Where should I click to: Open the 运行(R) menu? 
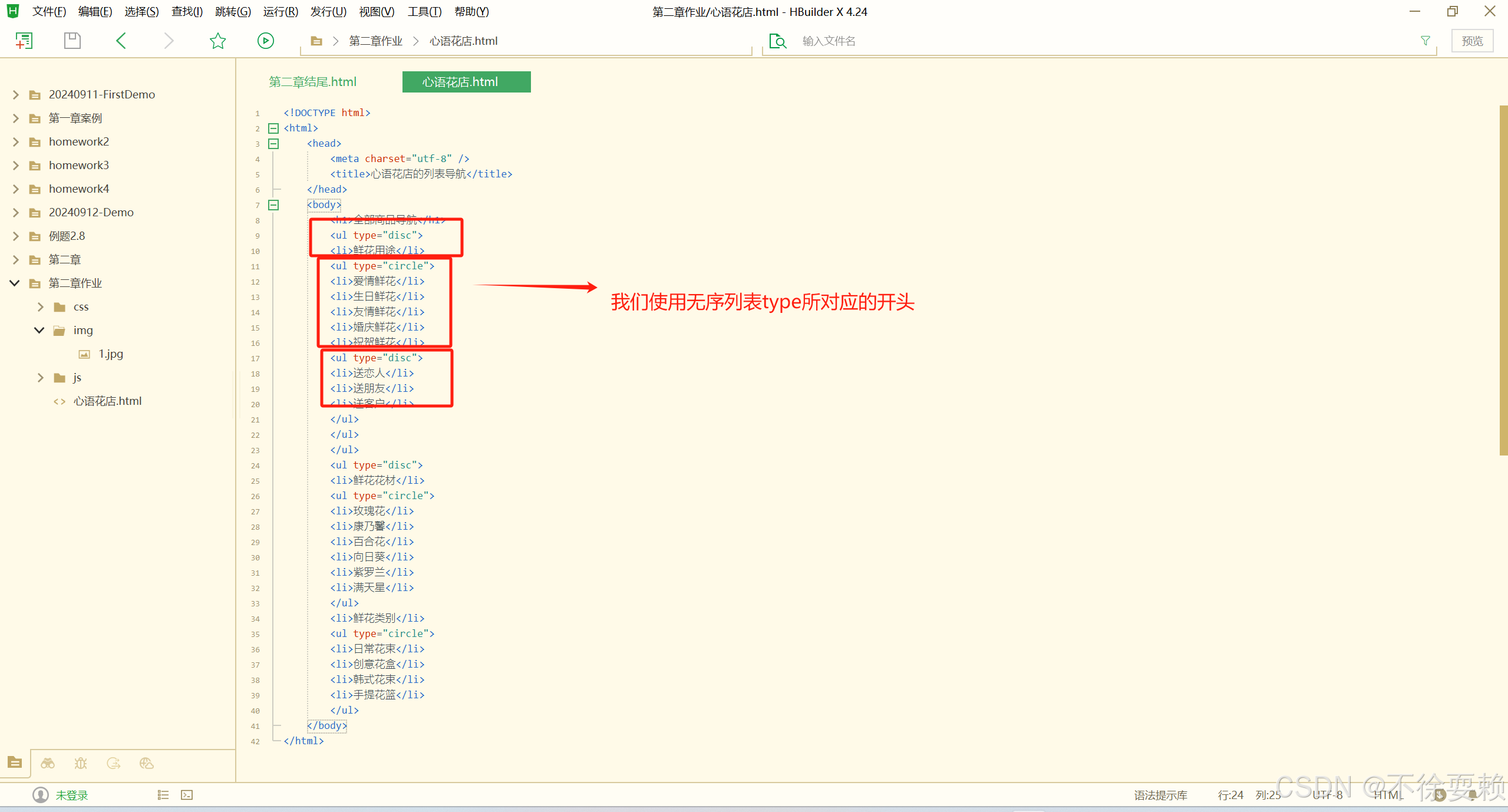pos(280,12)
